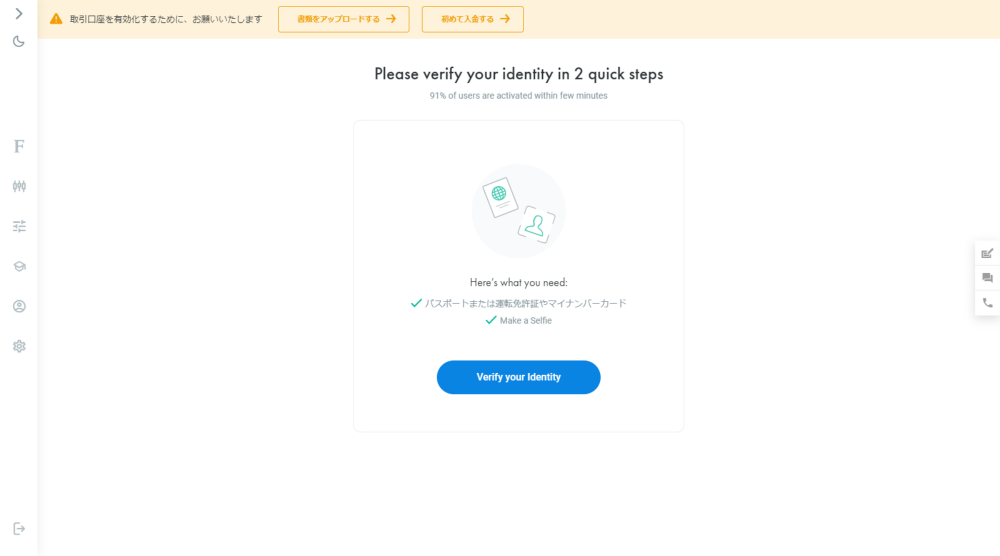Screen dimensions: 1000x556
Task: Toggle dark mode with the moon icon
Action: (19, 41)
